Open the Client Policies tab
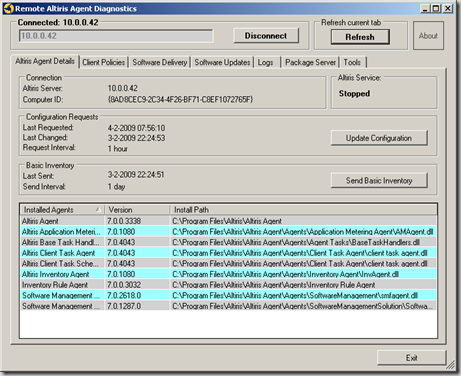The image size is (461, 376). coord(104,62)
